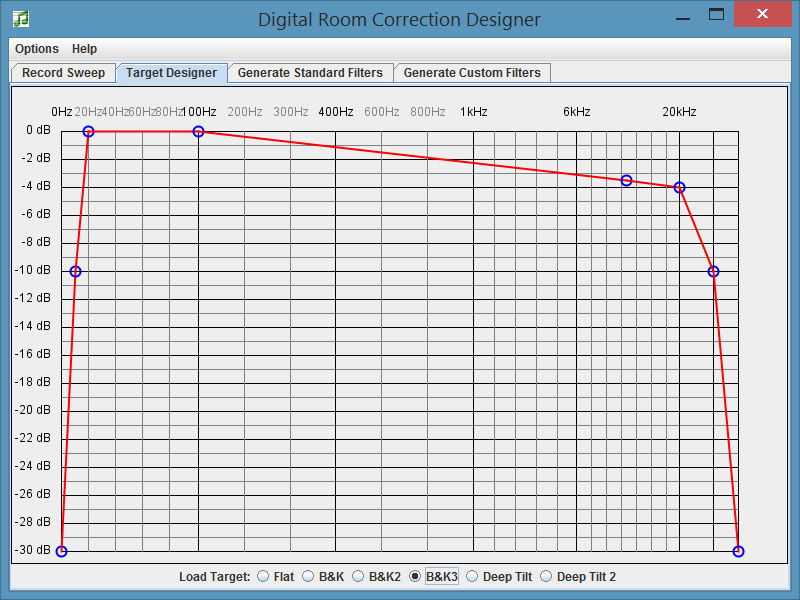Image resolution: width=800 pixels, height=600 pixels.
Task: Select the B&K3 load target
Action: [417, 576]
